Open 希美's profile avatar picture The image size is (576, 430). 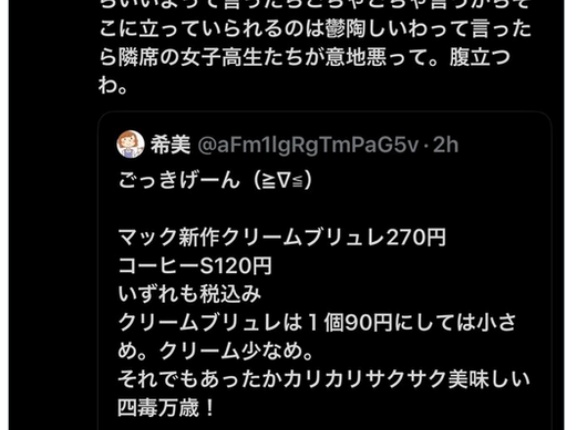pyautogui.click(x=130, y=144)
